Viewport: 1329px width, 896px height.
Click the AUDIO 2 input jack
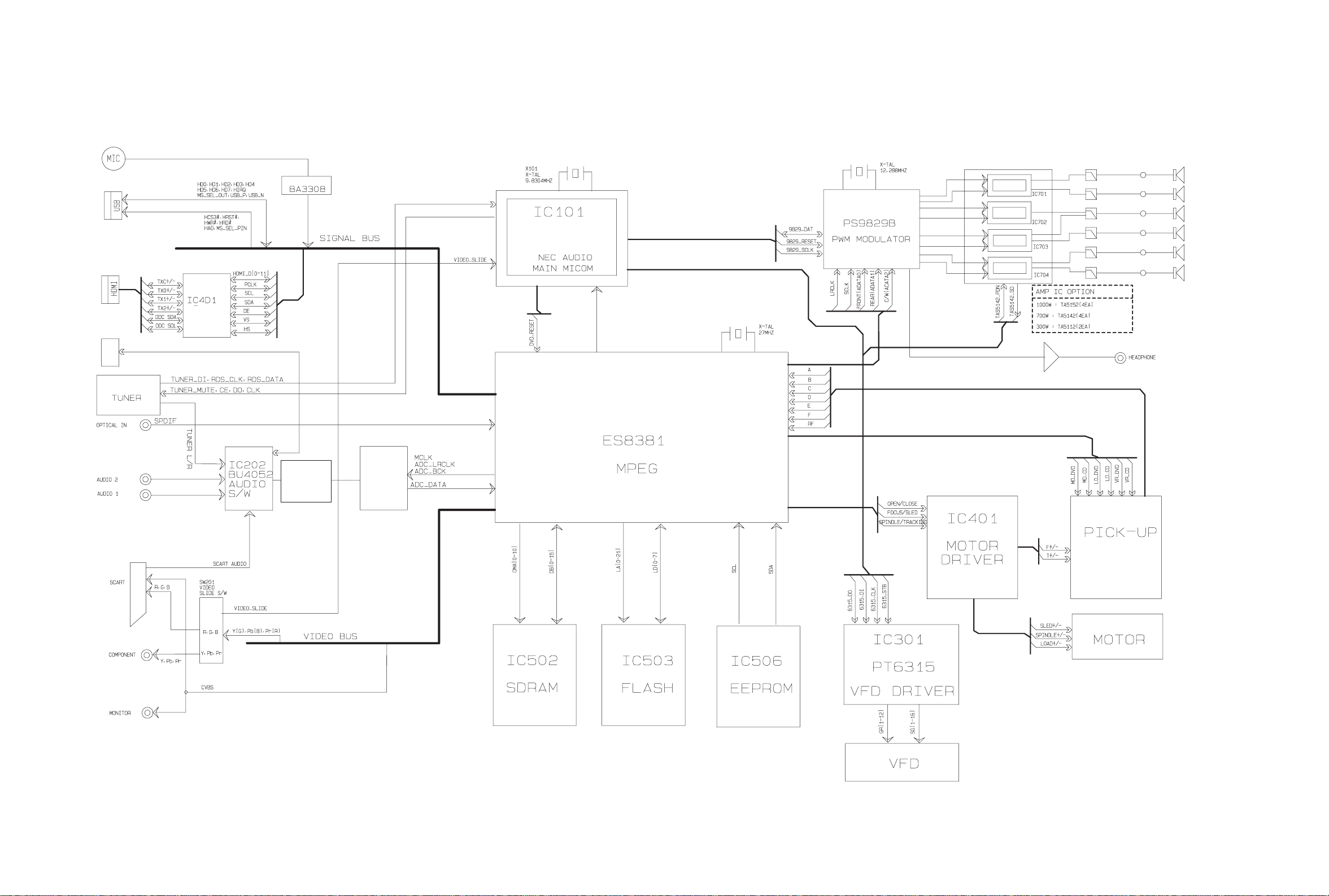tap(146, 479)
